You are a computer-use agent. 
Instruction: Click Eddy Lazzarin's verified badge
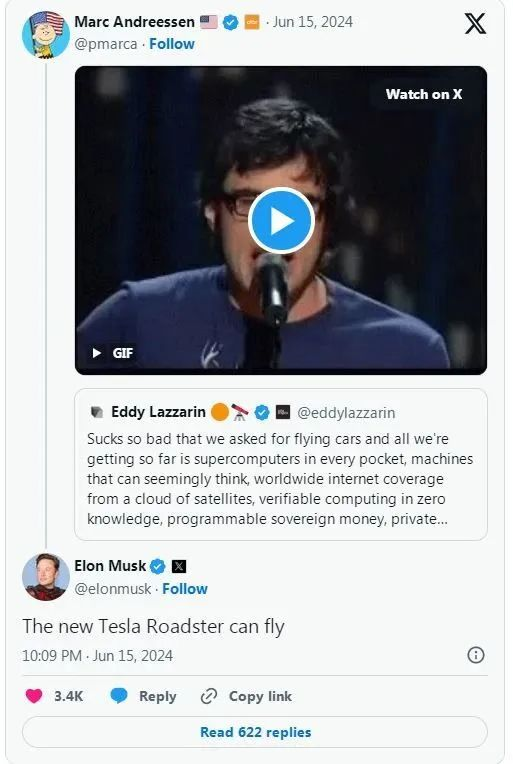[x=262, y=412]
